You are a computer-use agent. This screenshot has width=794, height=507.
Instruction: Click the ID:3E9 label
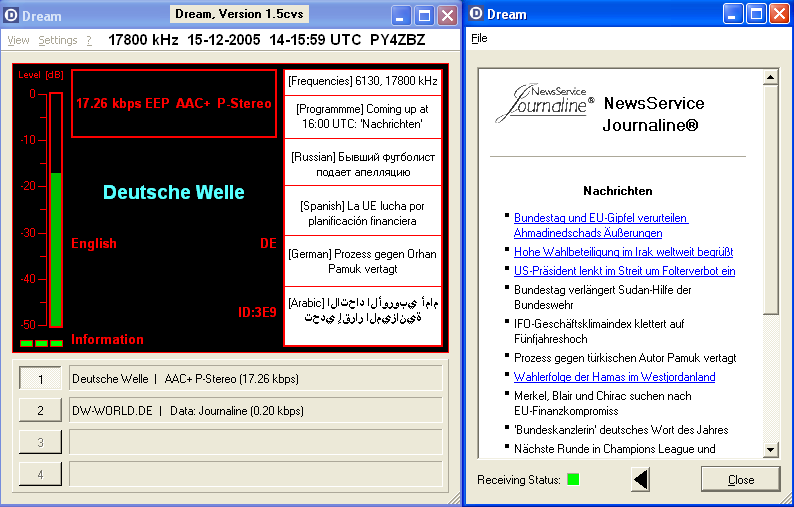[x=257, y=312]
